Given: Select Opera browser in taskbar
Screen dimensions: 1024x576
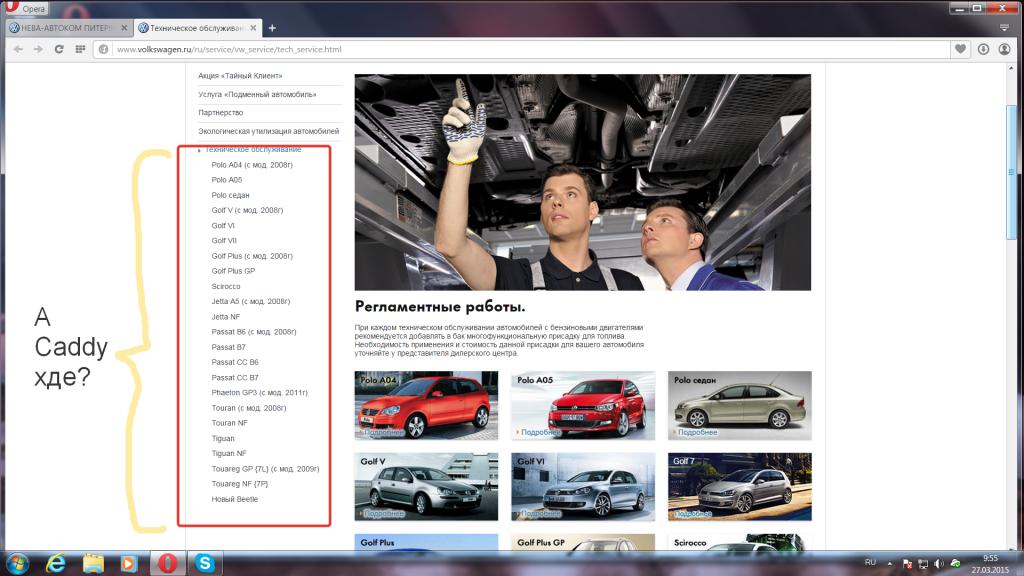Looking at the screenshot, I should (167, 563).
